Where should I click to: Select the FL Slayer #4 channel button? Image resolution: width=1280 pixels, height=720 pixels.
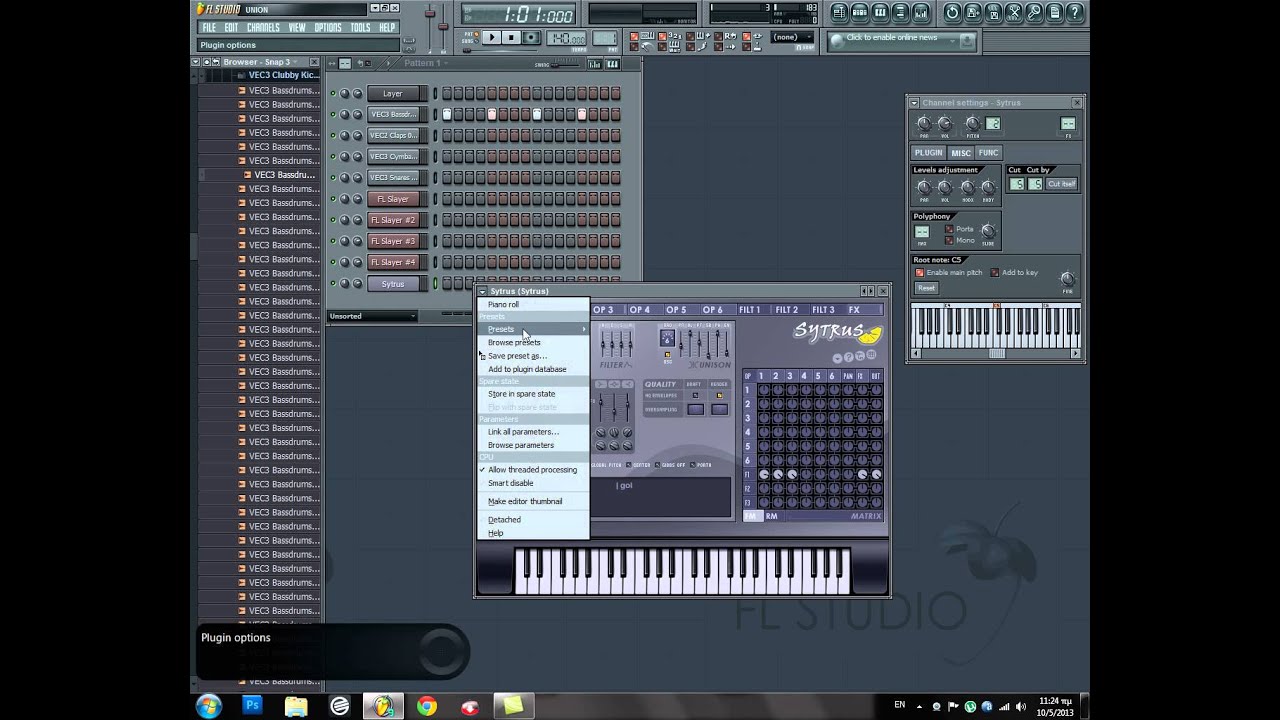[393, 262]
